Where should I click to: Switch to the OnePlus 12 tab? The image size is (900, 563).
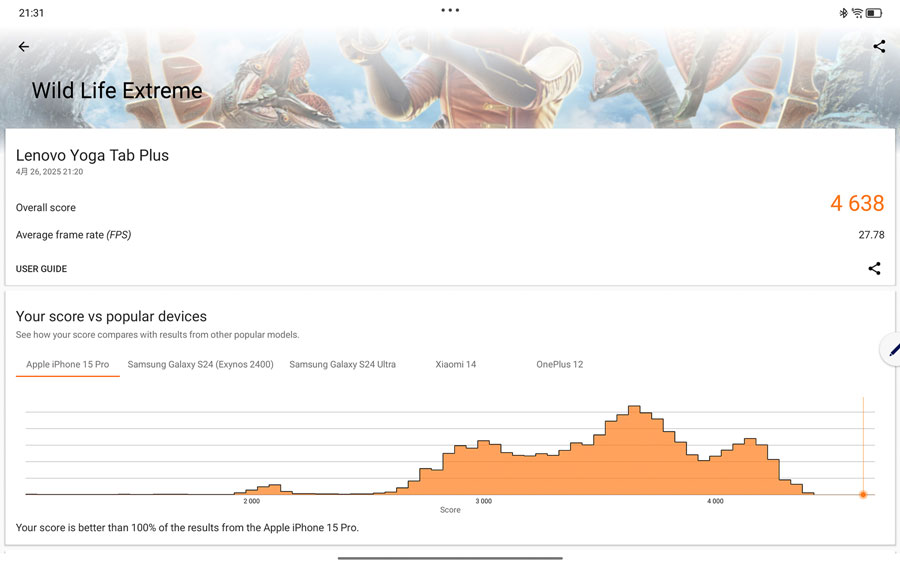[560, 364]
